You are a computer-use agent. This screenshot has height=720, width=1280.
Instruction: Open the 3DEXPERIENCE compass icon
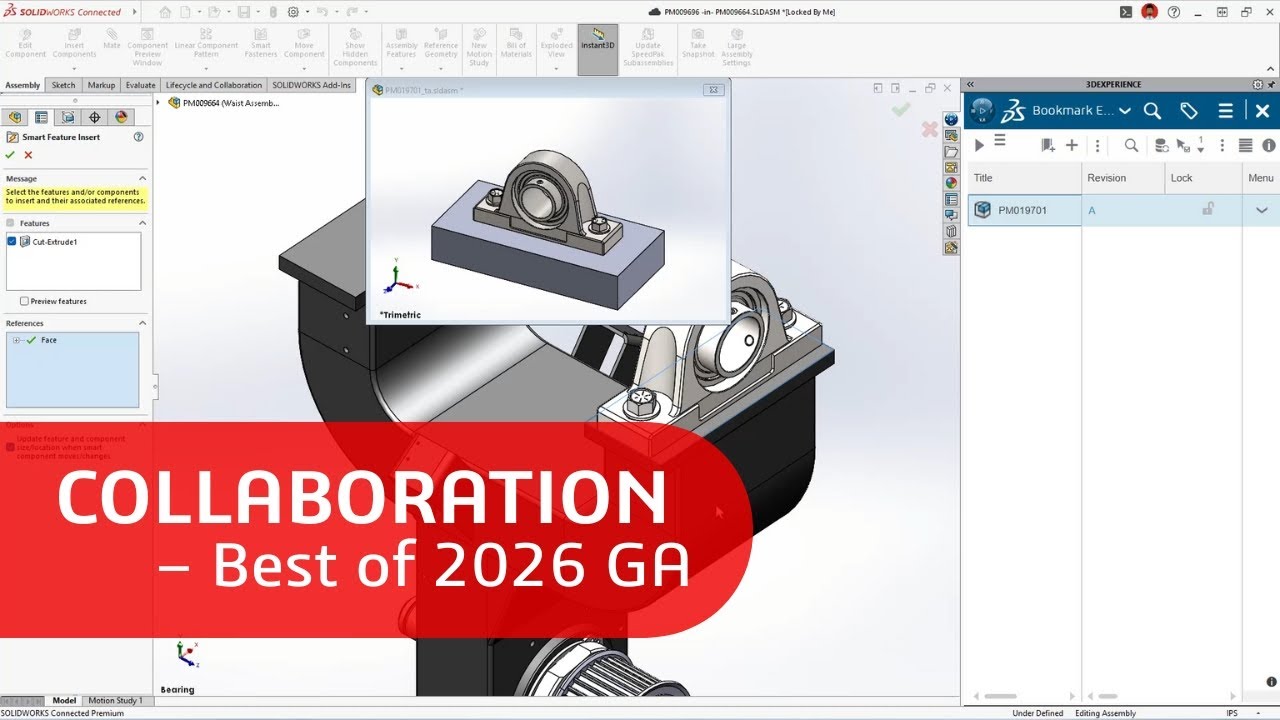click(982, 110)
